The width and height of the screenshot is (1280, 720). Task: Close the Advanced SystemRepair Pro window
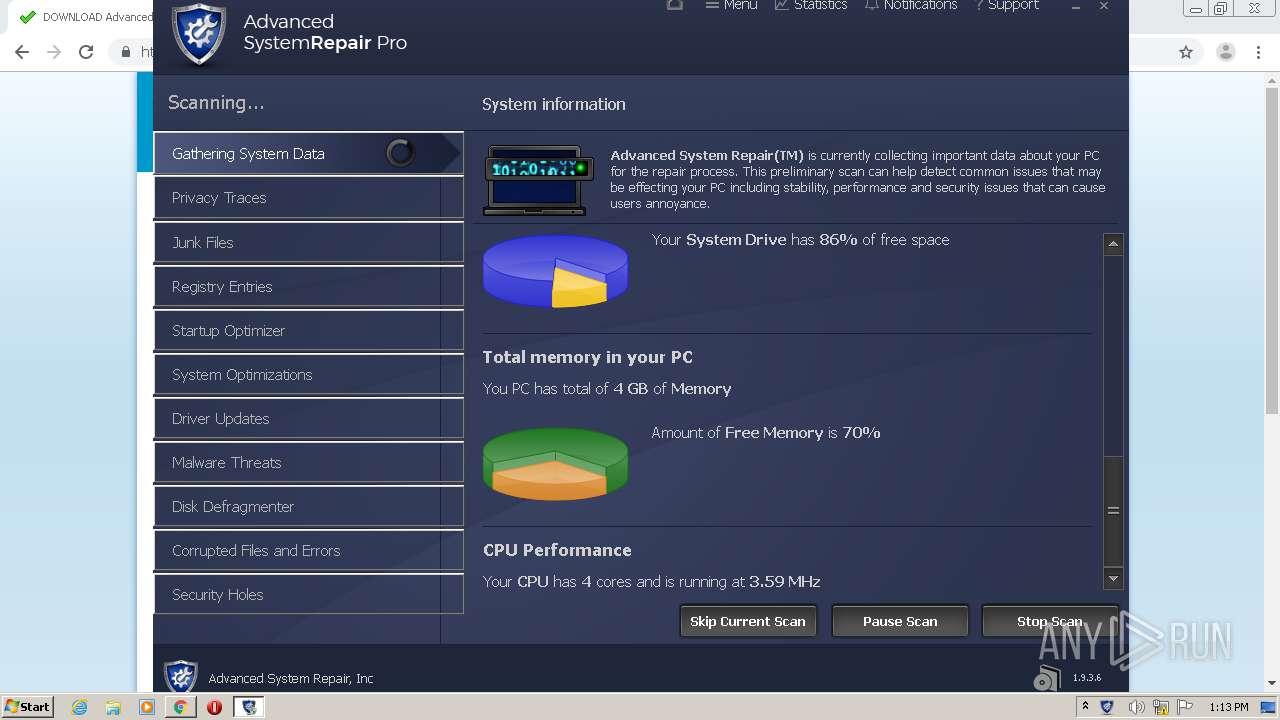tap(1104, 6)
